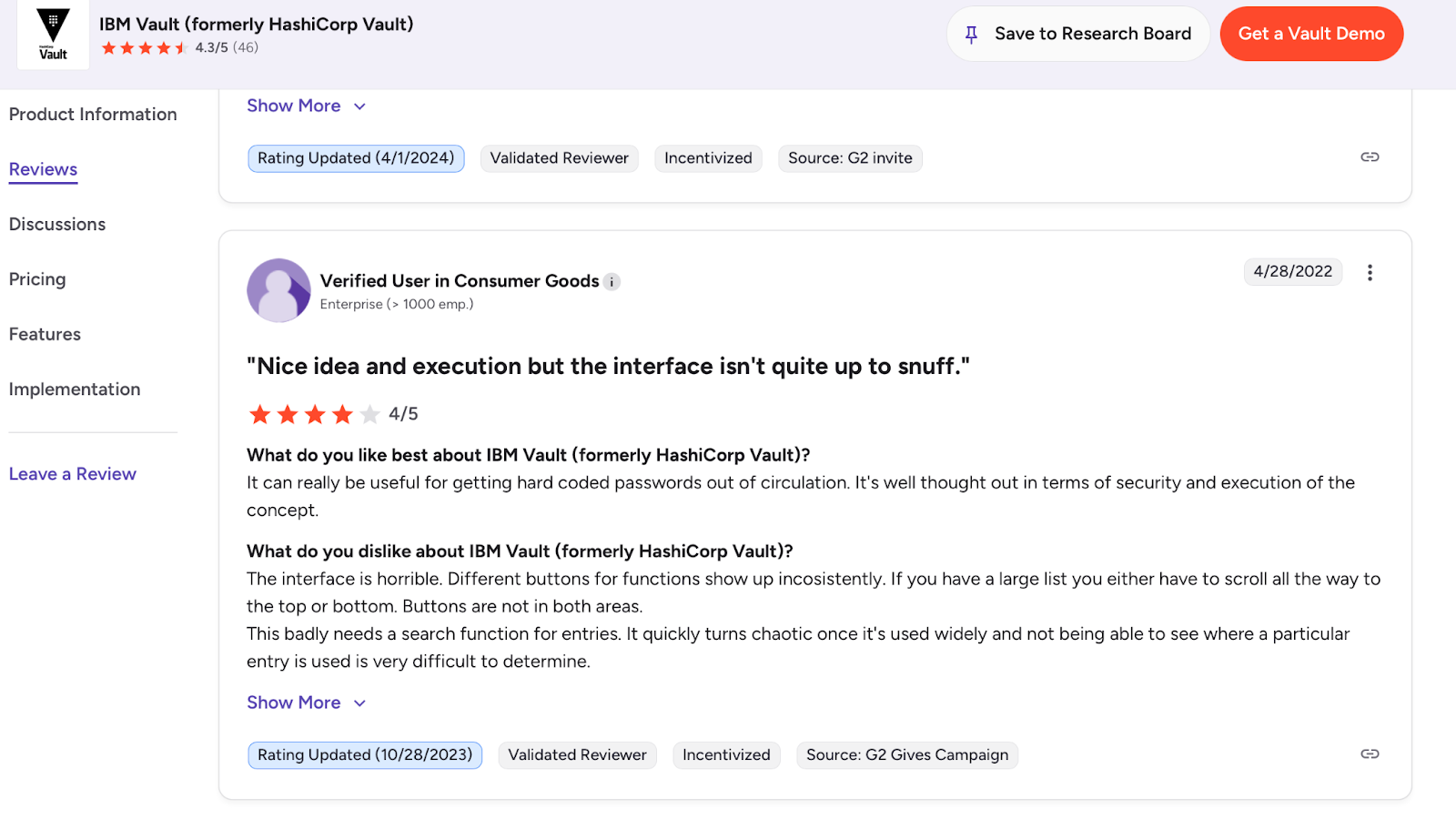The width and height of the screenshot is (1456, 819).
Task: Click the Source: G2 invite tag
Action: [850, 158]
